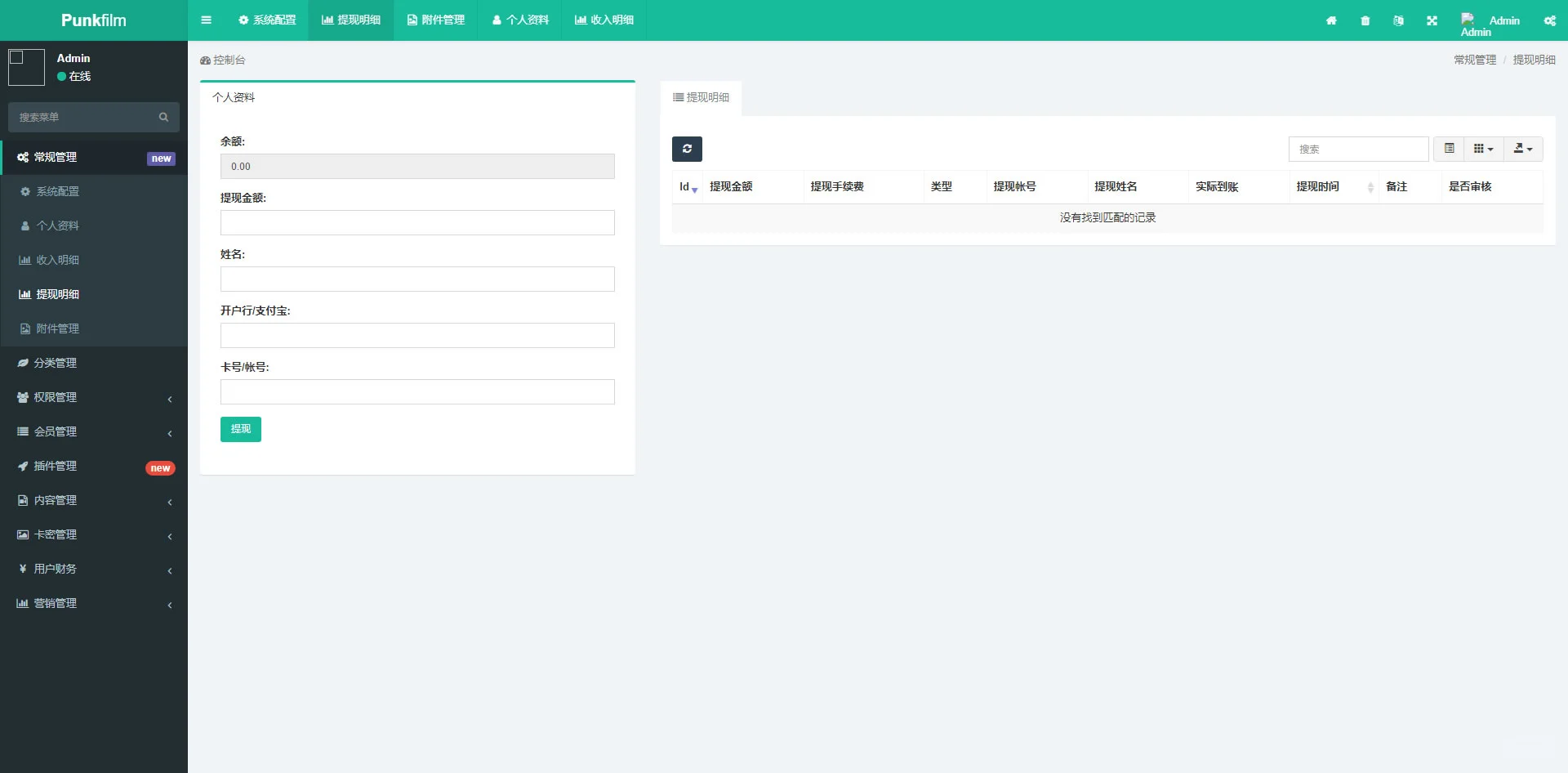Expand 营销管理 sidebar menu
Viewport: 1568px width, 773px height.
[x=94, y=603]
